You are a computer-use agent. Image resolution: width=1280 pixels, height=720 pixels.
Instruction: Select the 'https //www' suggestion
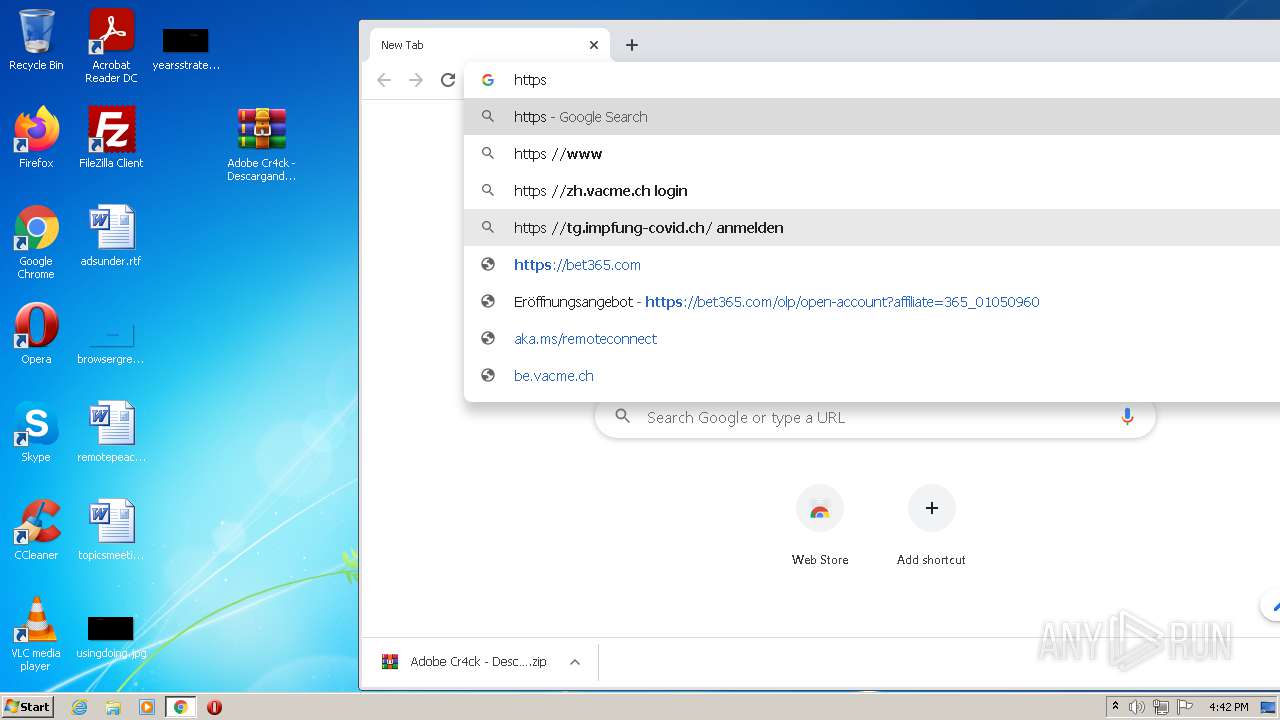pyautogui.click(x=872, y=154)
